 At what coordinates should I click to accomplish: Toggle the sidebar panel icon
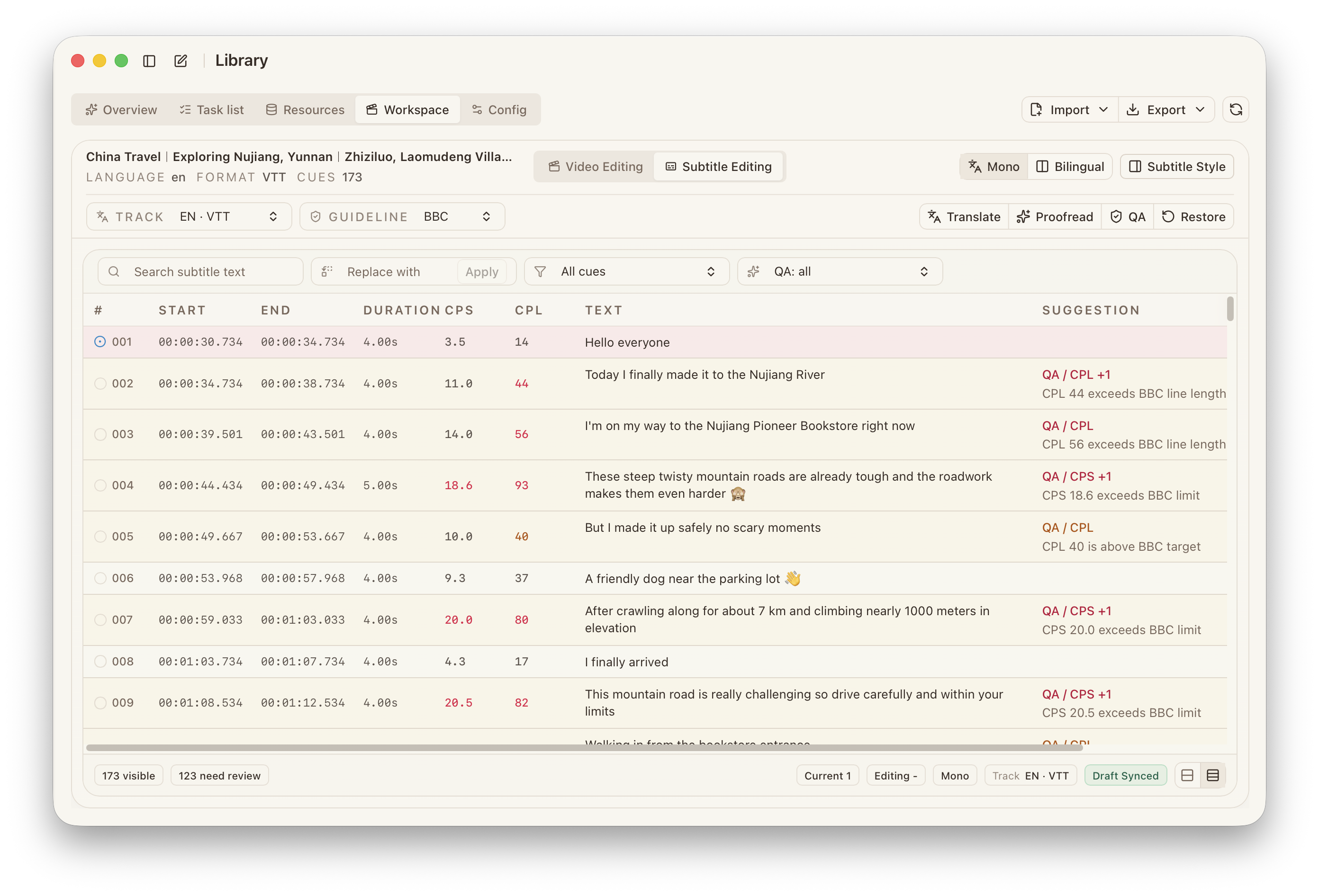point(149,61)
